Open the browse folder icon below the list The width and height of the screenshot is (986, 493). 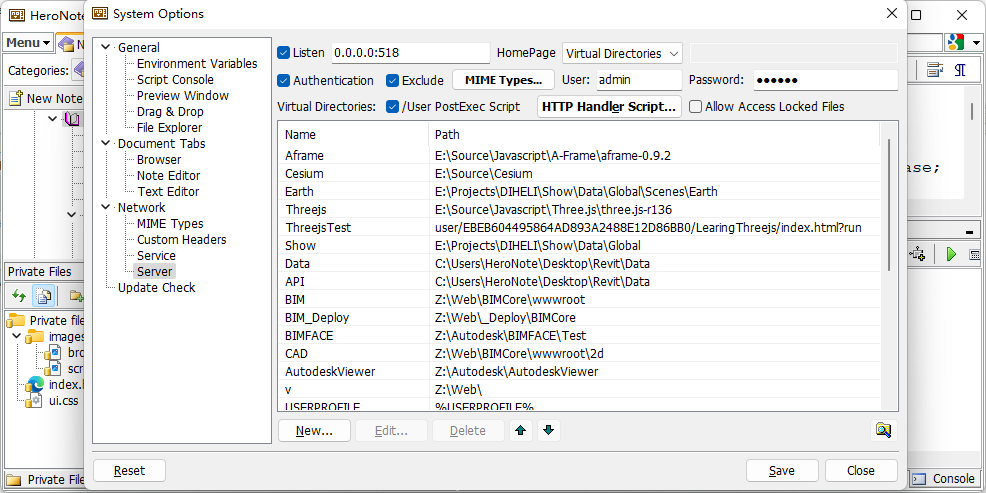pos(882,430)
